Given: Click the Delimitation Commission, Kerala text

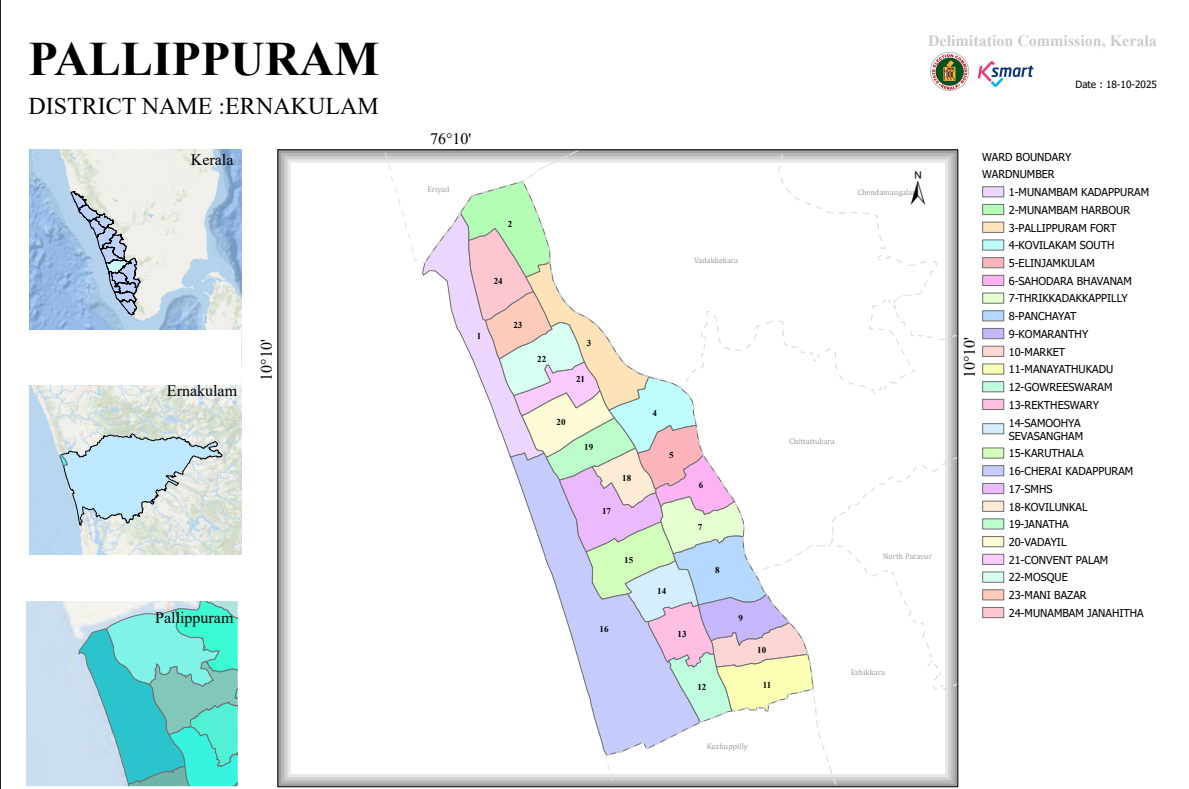Looking at the screenshot, I should 1042,41.
